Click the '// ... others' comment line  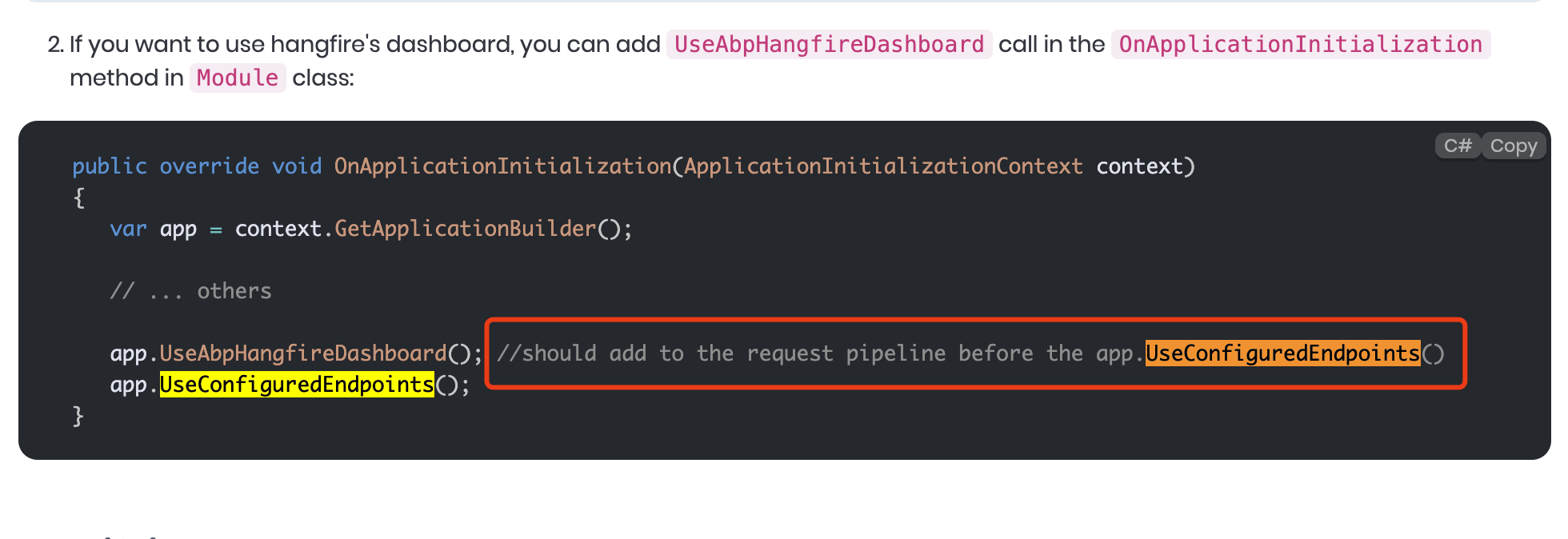[x=191, y=291]
